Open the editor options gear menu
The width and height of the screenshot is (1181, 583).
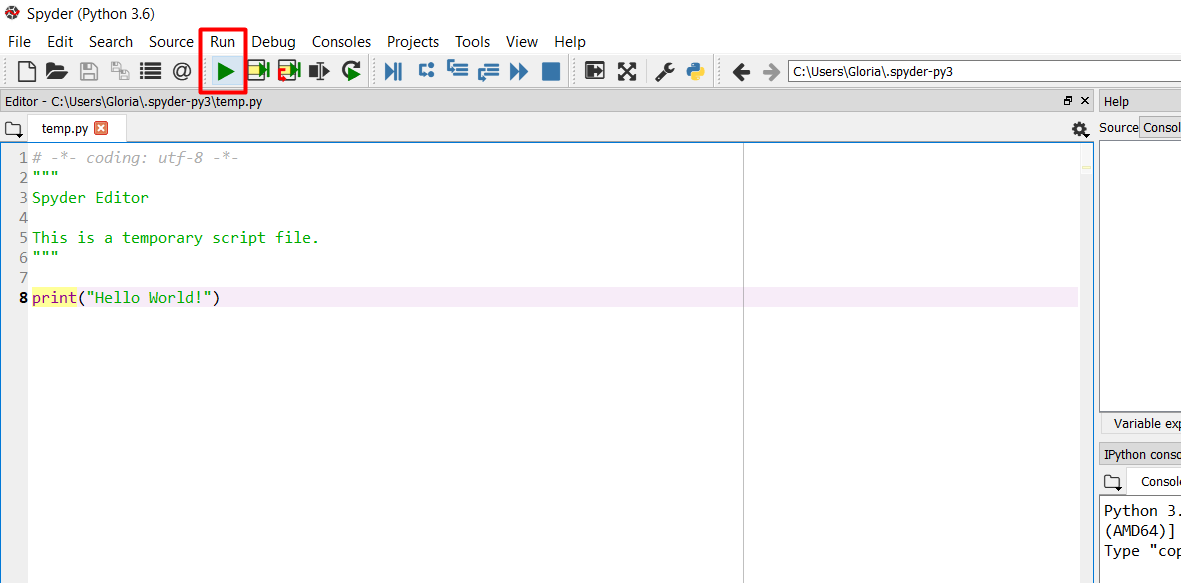coord(1079,129)
